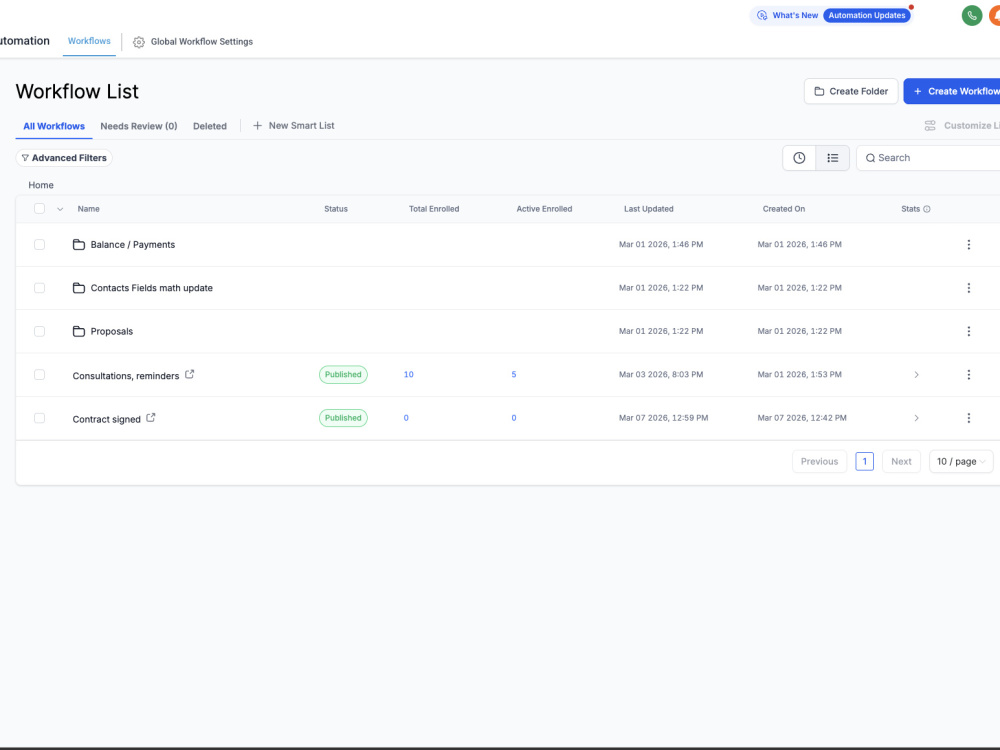Click Create Folder button

pyautogui.click(x=851, y=91)
